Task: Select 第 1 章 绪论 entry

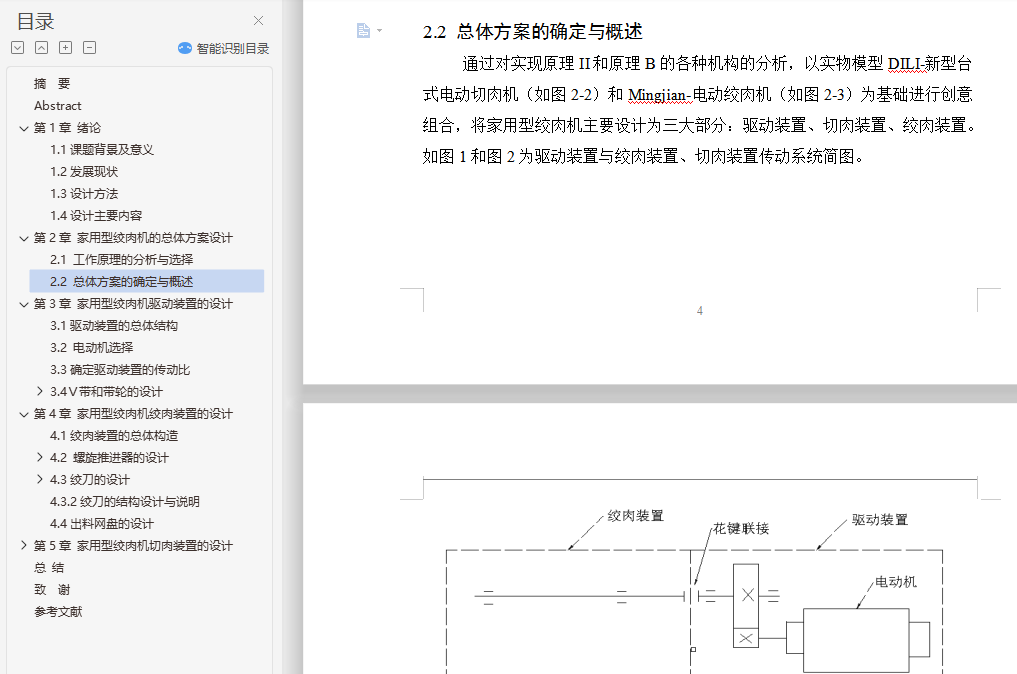Action: click(67, 128)
